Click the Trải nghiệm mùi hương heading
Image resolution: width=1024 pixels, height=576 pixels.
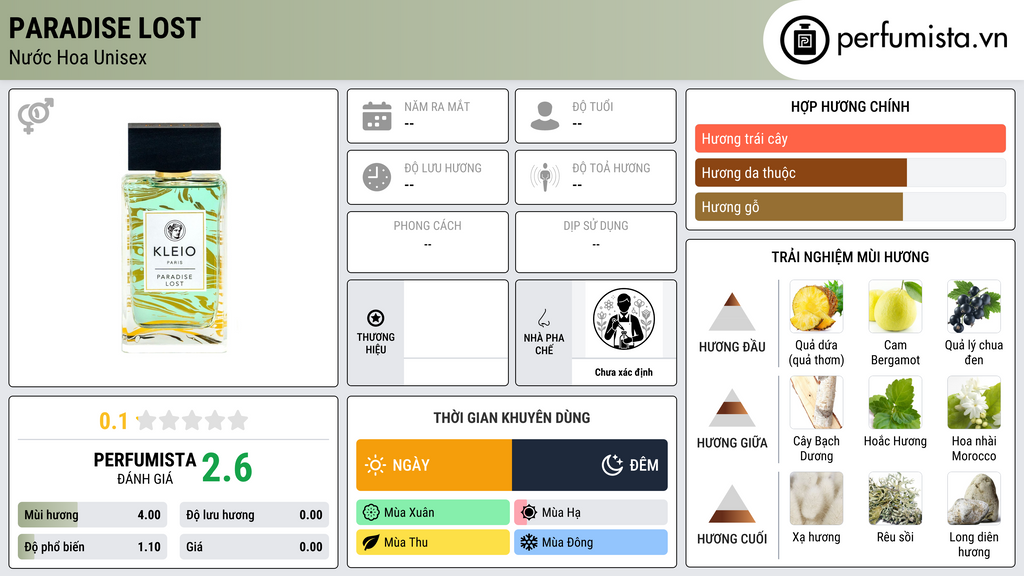850,257
